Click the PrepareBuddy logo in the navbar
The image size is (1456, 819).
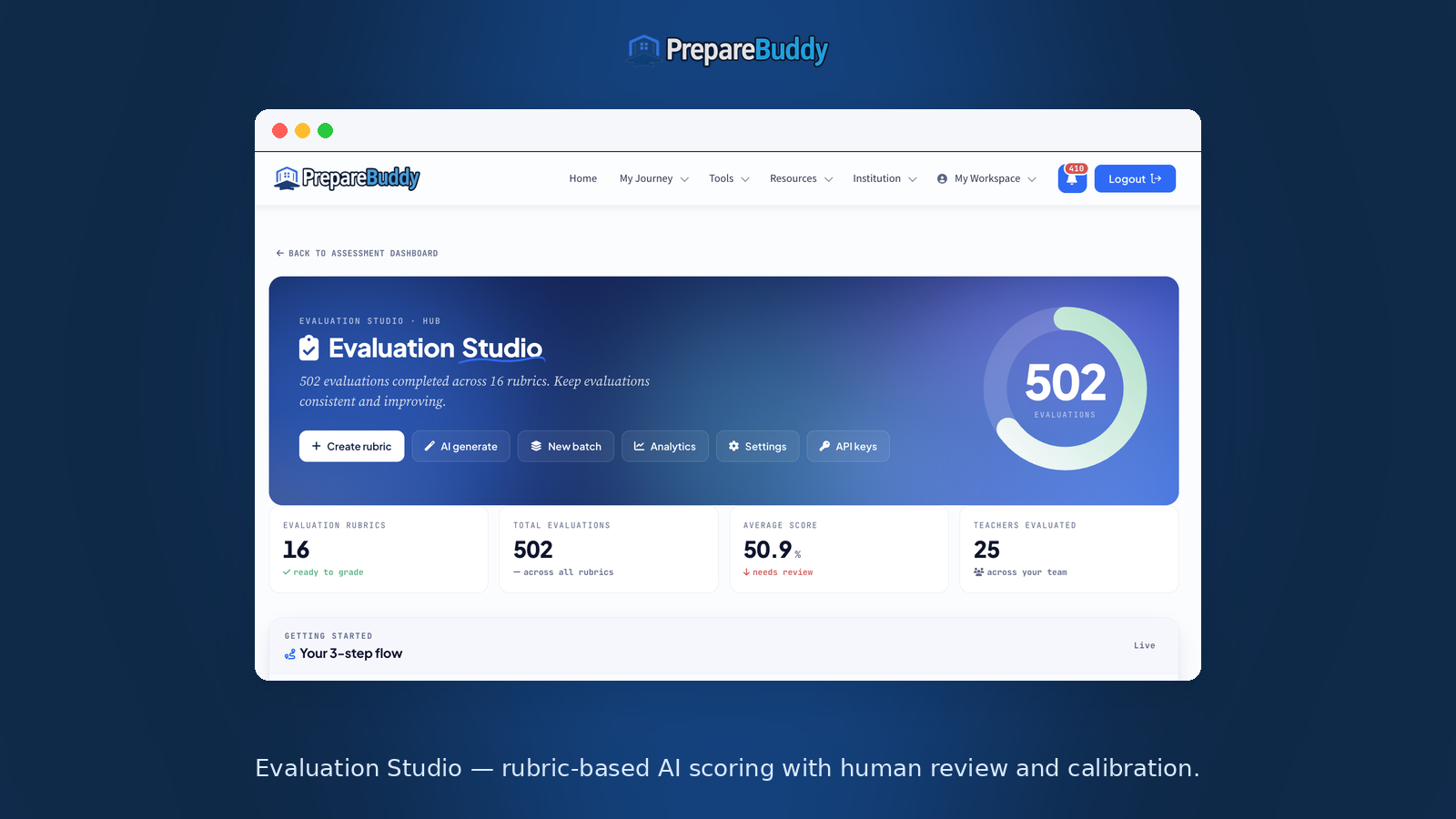click(347, 178)
